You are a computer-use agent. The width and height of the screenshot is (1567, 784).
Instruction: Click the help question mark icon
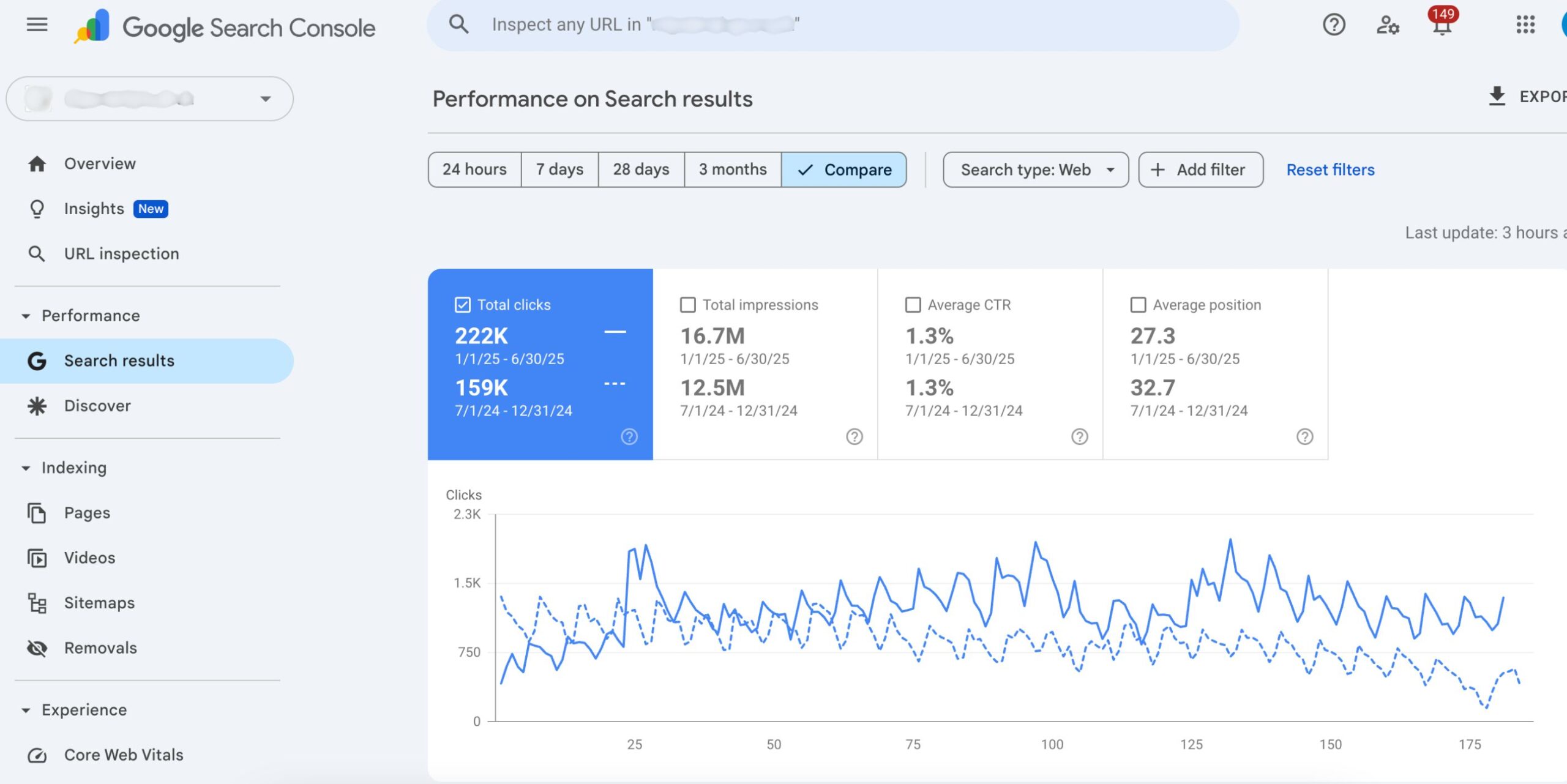1334,25
